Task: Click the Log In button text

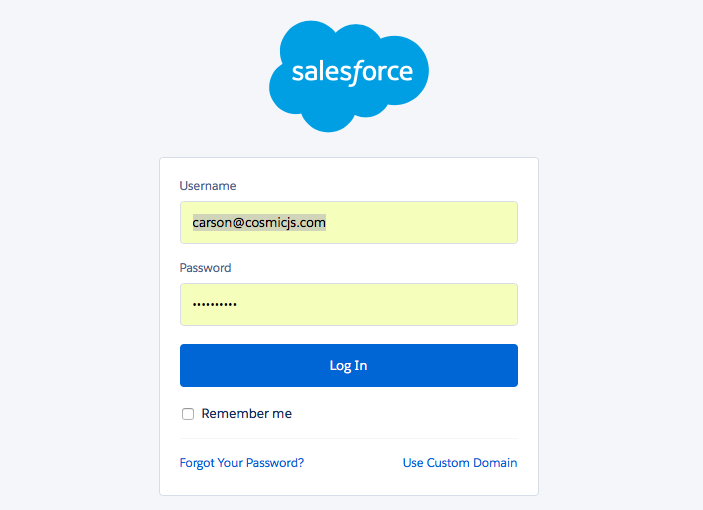Action: (348, 366)
